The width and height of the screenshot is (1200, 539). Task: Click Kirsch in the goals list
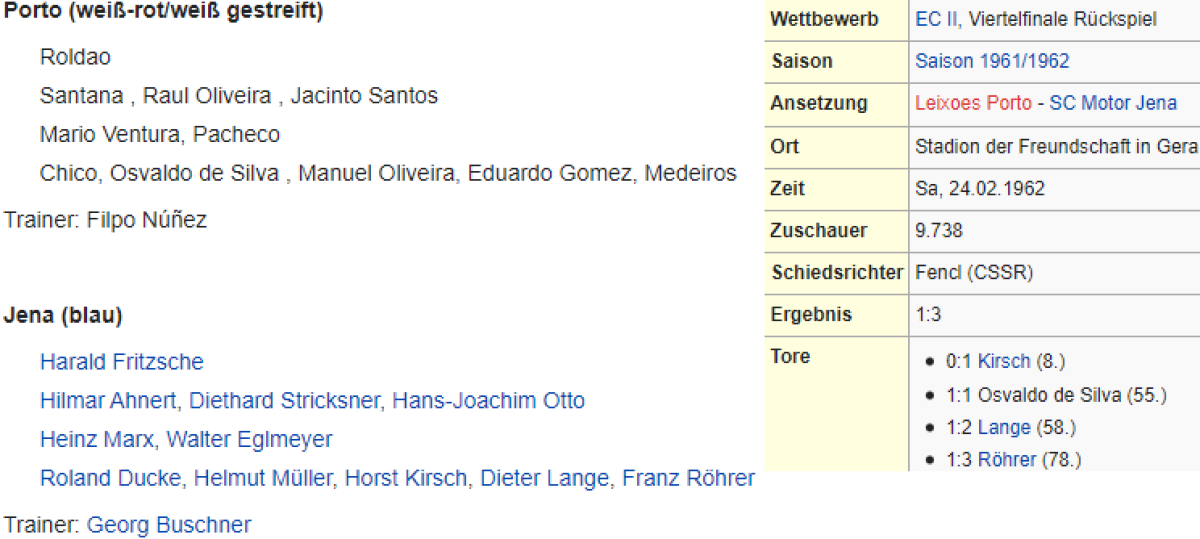pyautogui.click(x=1003, y=361)
